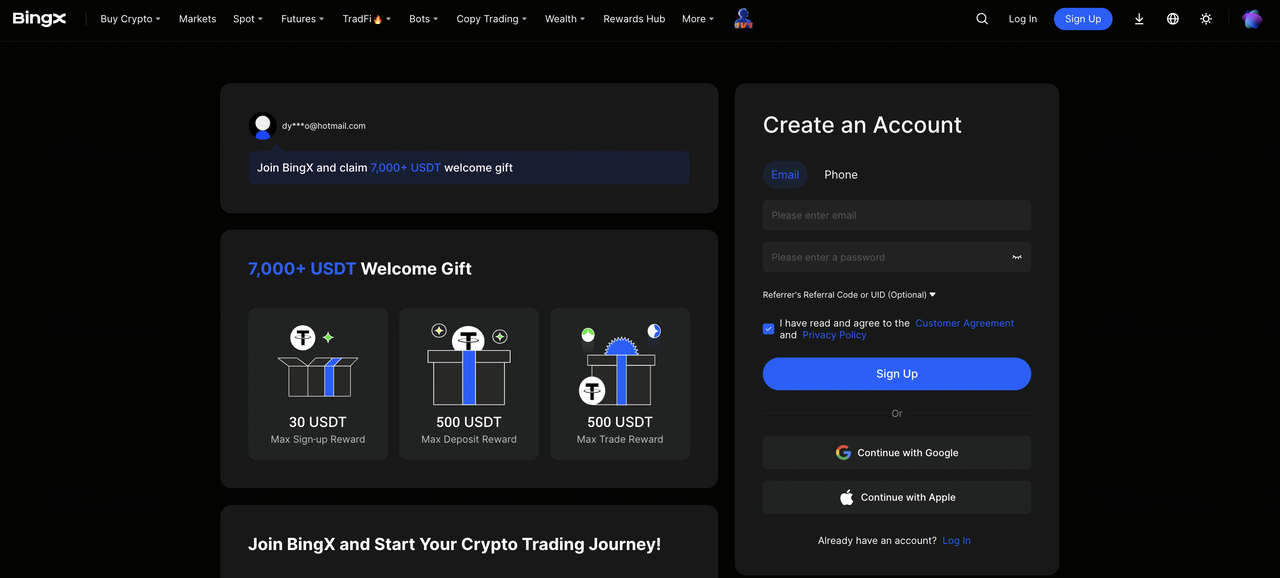Switch to the Email tab
1280x578 pixels.
(785, 175)
